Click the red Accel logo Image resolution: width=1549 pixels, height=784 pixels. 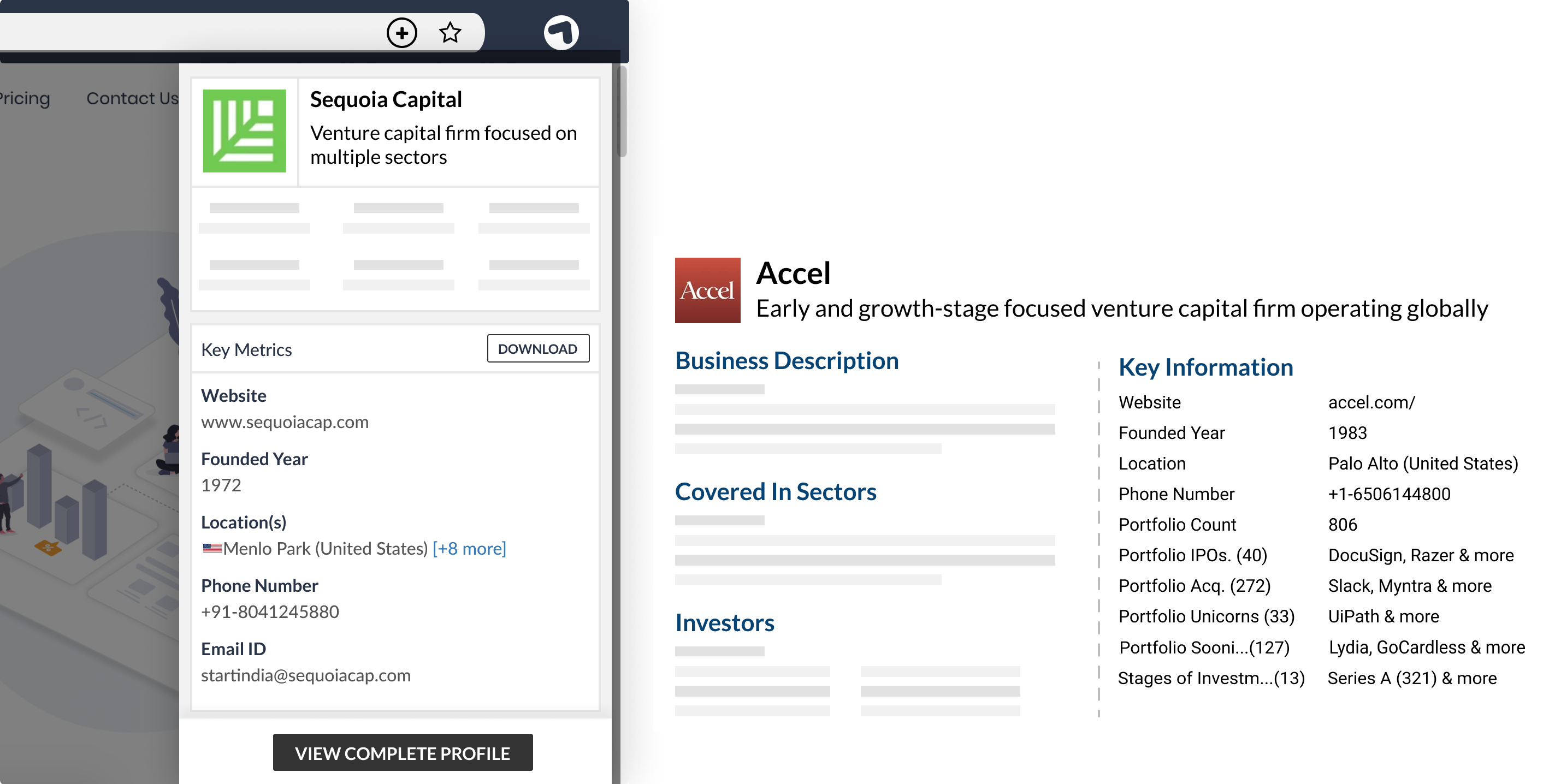pyautogui.click(x=707, y=290)
